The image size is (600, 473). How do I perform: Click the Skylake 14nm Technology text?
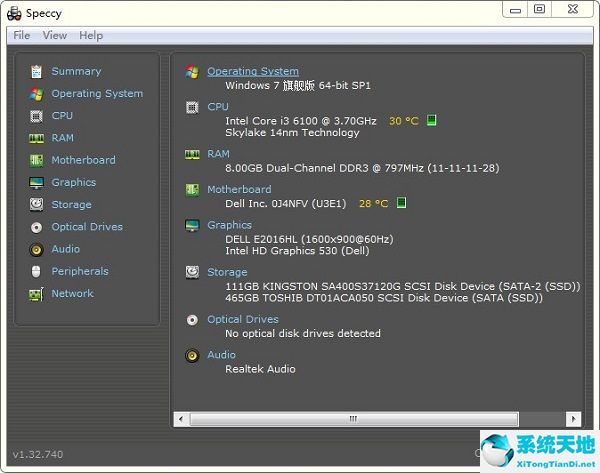pyautogui.click(x=292, y=133)
